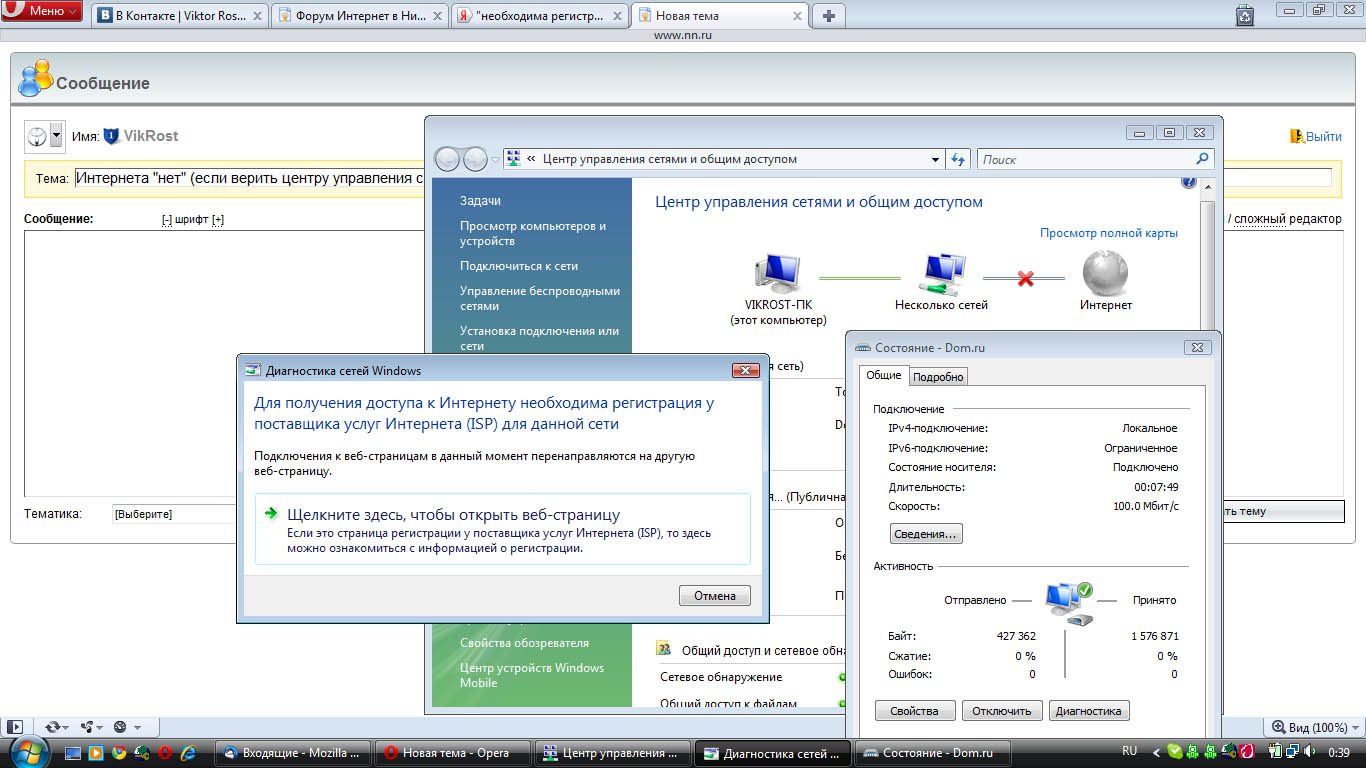This screenshot has height=768, width=1366.
Task: Switch to the "необходима регистр..." tab
Action: click(x=540, y=16)
